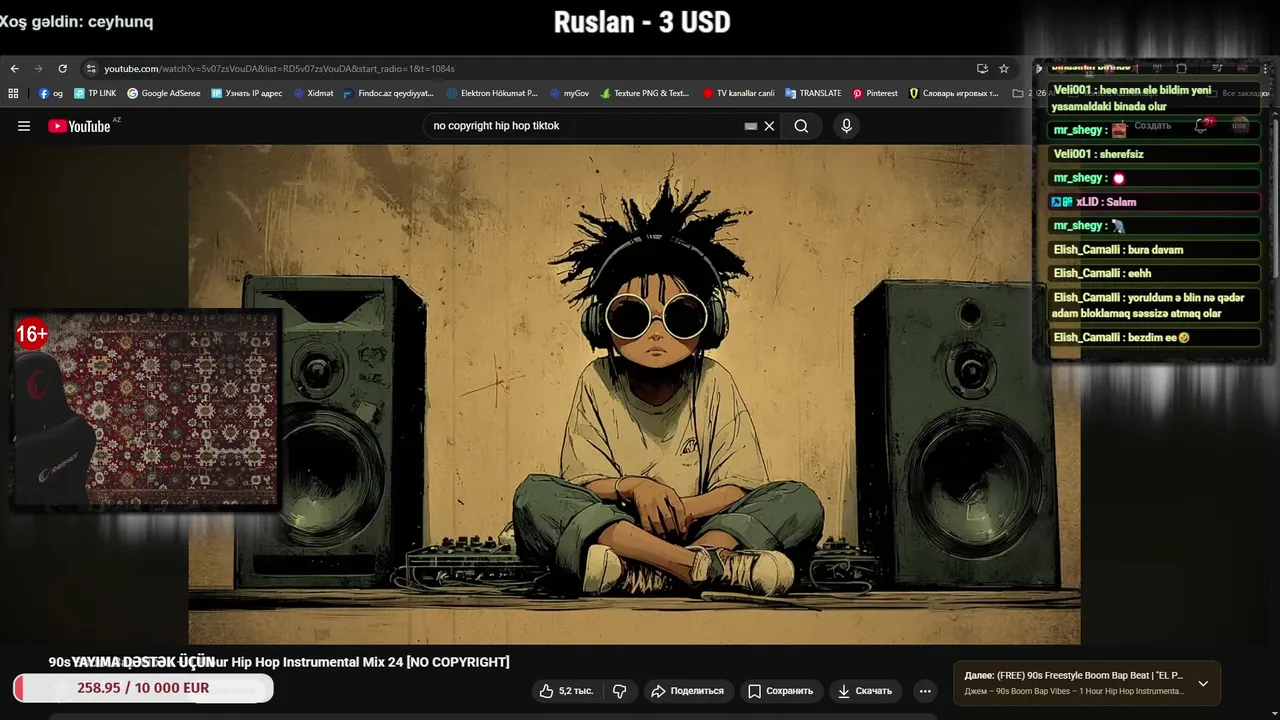
Task: Open the og Facebook bookmark
Action: tap(50, 93)
